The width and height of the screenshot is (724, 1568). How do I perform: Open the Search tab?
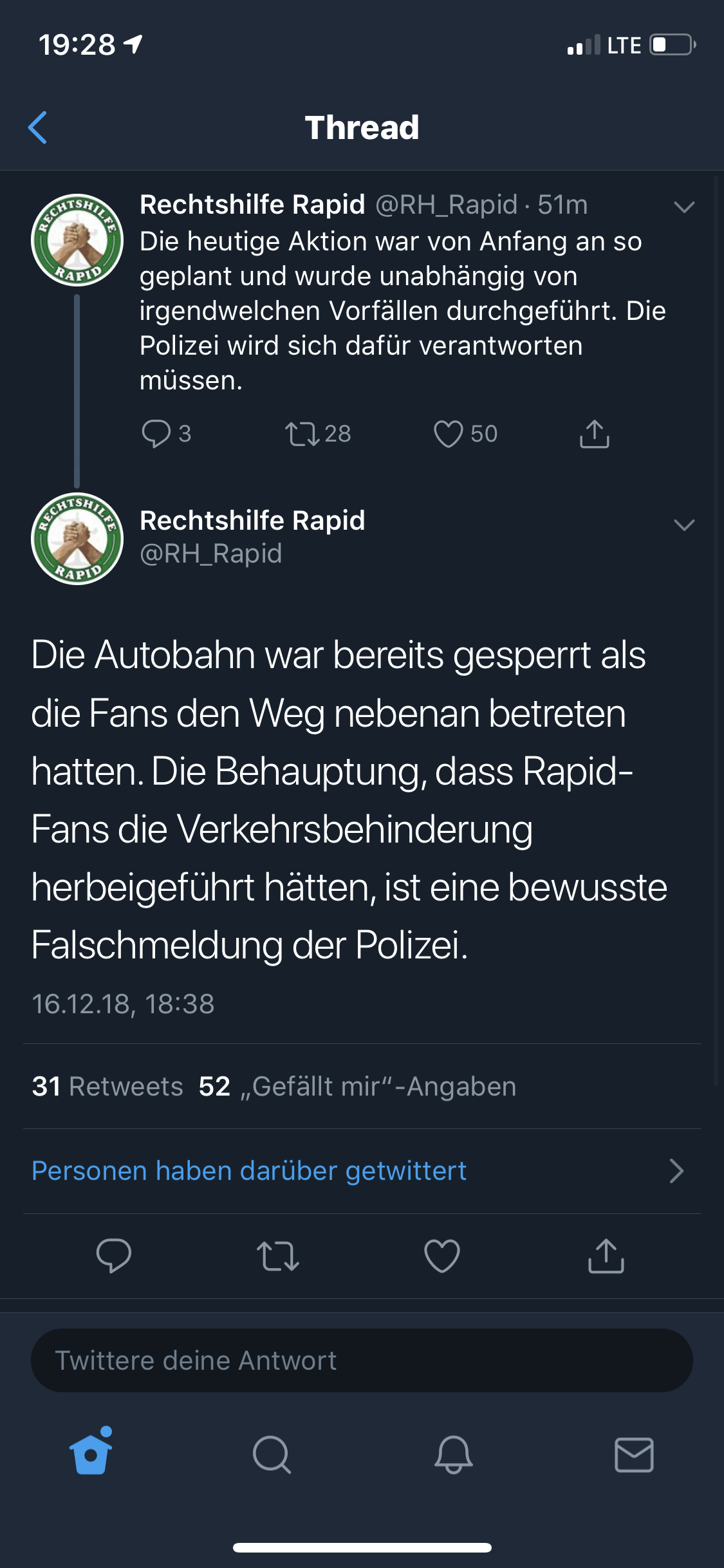[x=272, y=1455]
